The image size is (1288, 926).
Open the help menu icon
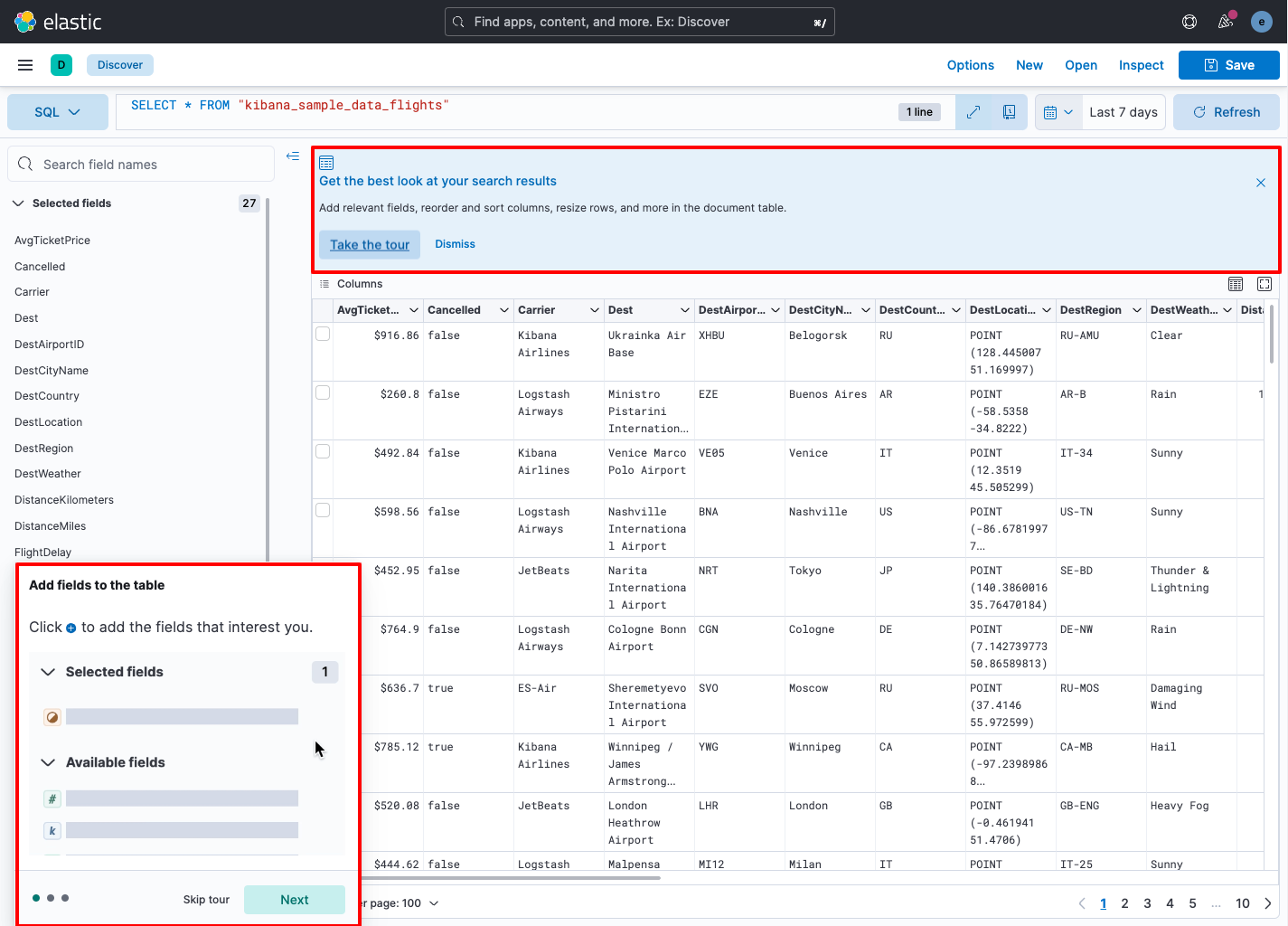(1189, 22)
